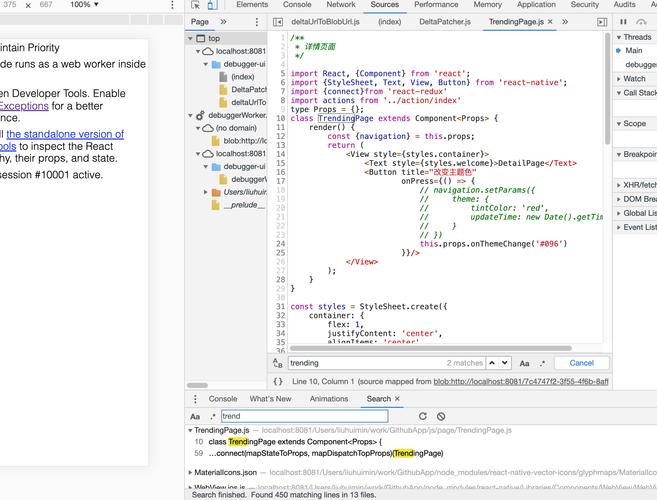The width and height of the screenshot is (657, 500).
Task: Open the source mapped blob link
Action: tap(521, 381)
